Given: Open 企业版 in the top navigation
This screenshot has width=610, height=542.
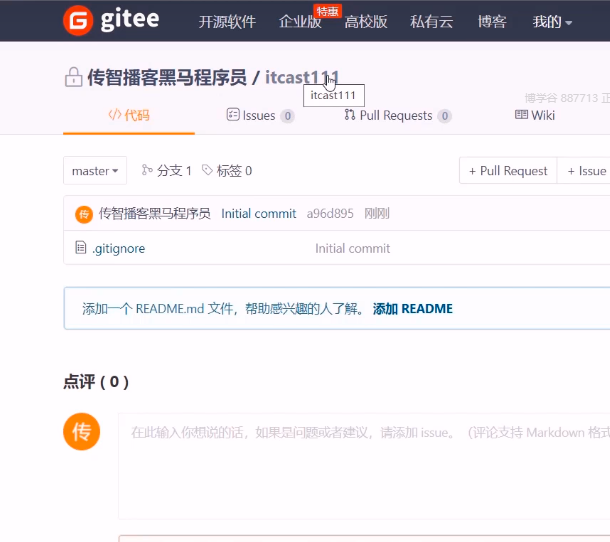Looking at the screenshot, I should [300, 22].
